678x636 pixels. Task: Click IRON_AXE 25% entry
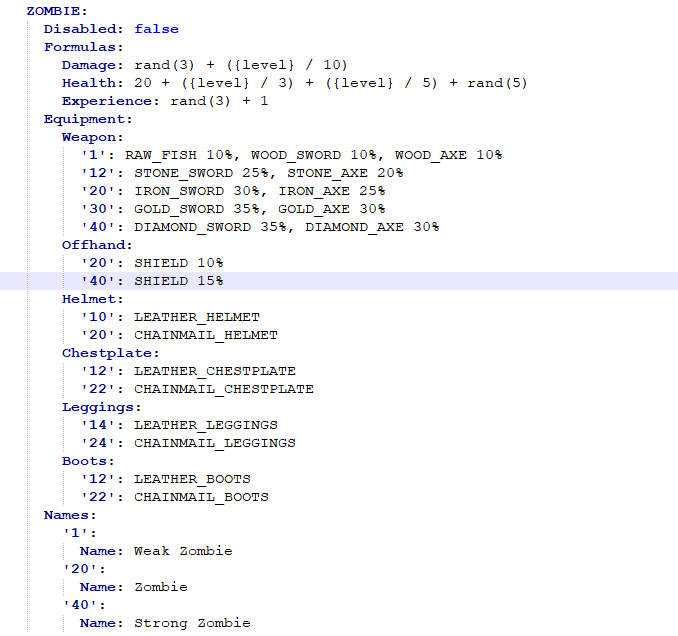(332, 191)
